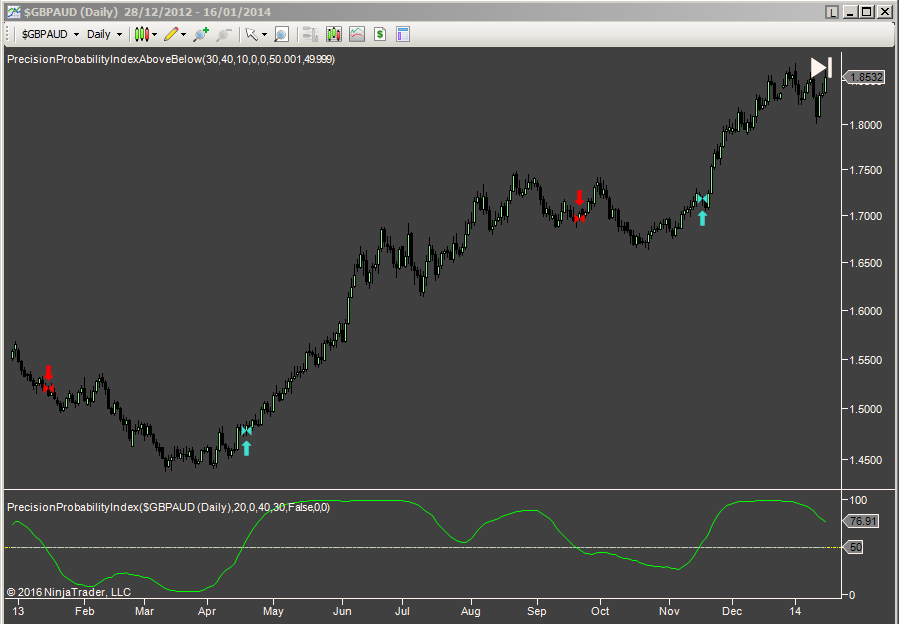The width and height of the screenshot is (899, 624).
Task: Click the jump-to-latest-bar arrow icon
Action: pos(821,68)
